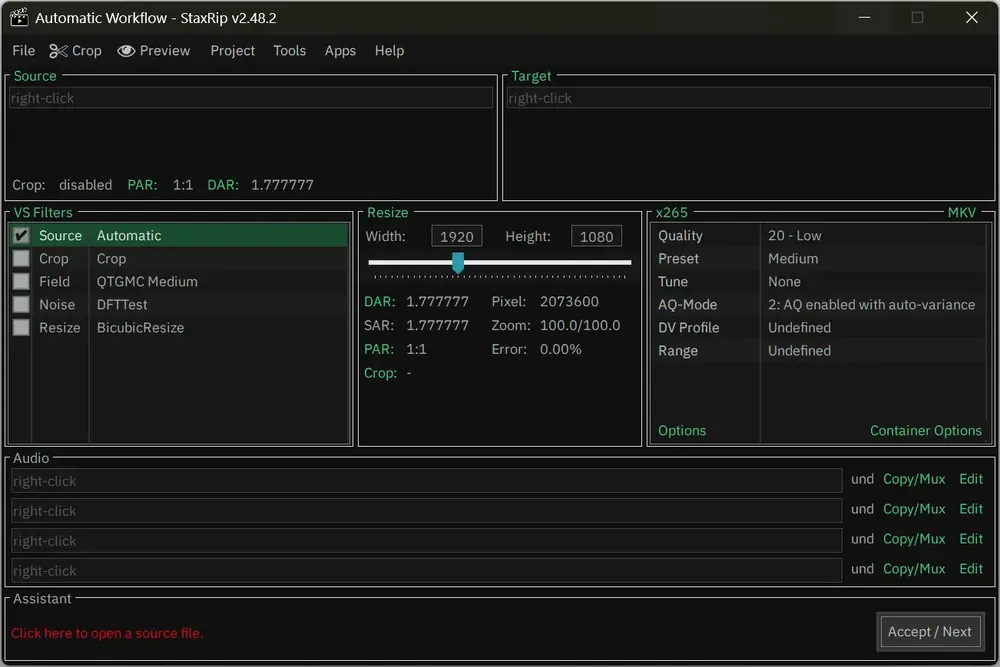Open the Tools menu
The image size is (1000, 667).
pos(290,51)
